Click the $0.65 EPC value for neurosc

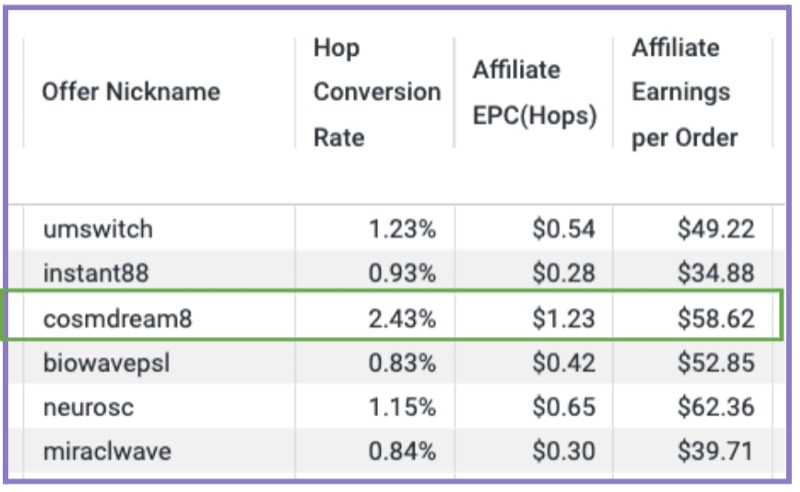(x=564, y=407)
